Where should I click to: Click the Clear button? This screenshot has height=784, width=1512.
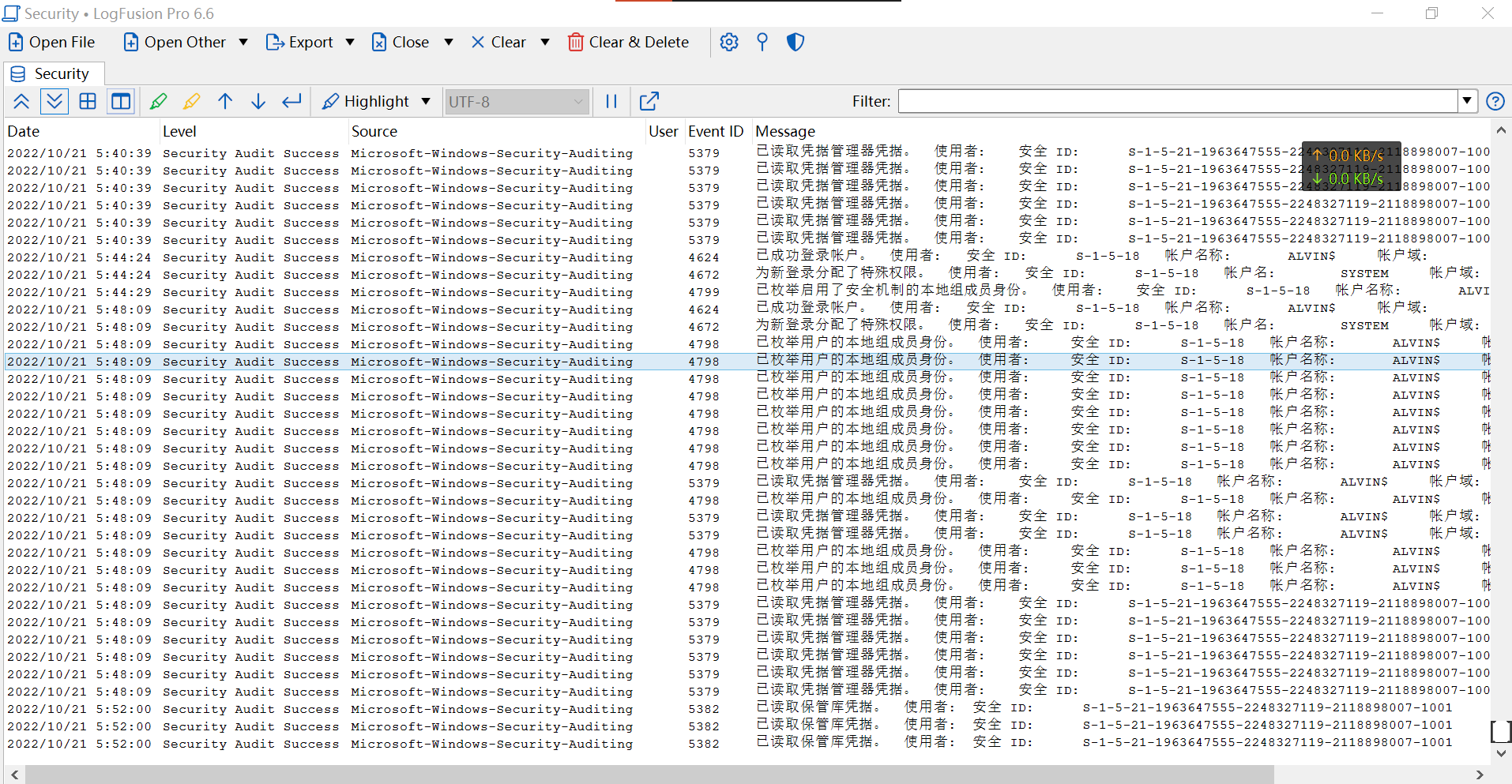498,43
